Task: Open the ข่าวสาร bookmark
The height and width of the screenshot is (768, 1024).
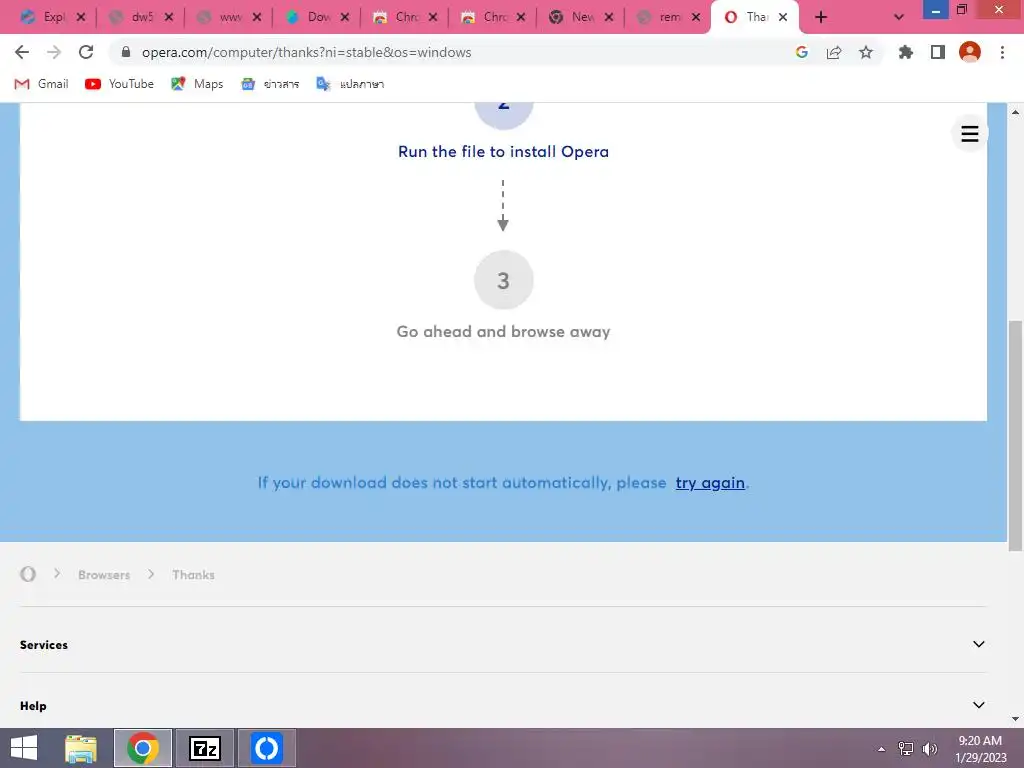Action: tap(270, 84)
